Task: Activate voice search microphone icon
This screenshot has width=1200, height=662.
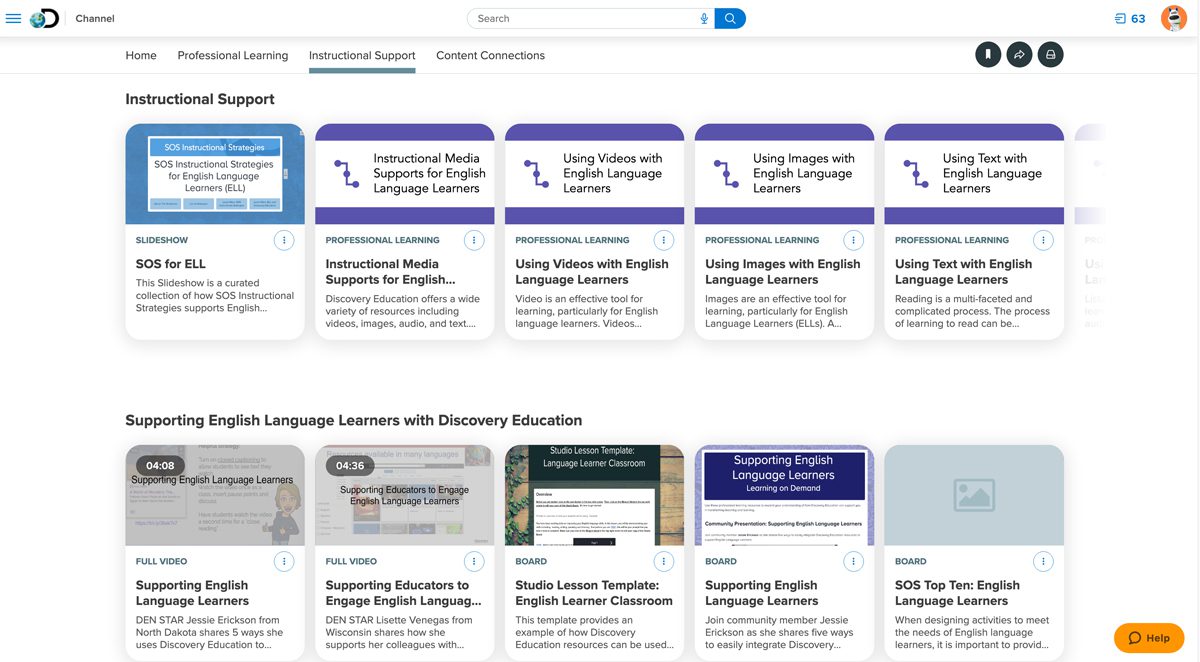Action: point(704,18)
